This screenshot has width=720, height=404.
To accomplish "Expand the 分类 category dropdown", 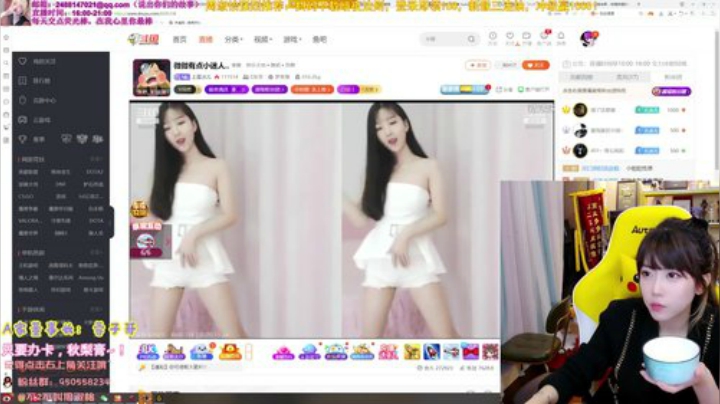I will [233, 39].
